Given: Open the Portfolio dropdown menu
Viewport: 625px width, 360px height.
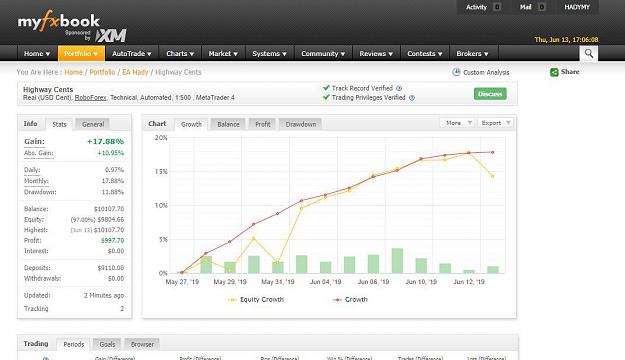Looking at the screenshot, I should 81,53.
